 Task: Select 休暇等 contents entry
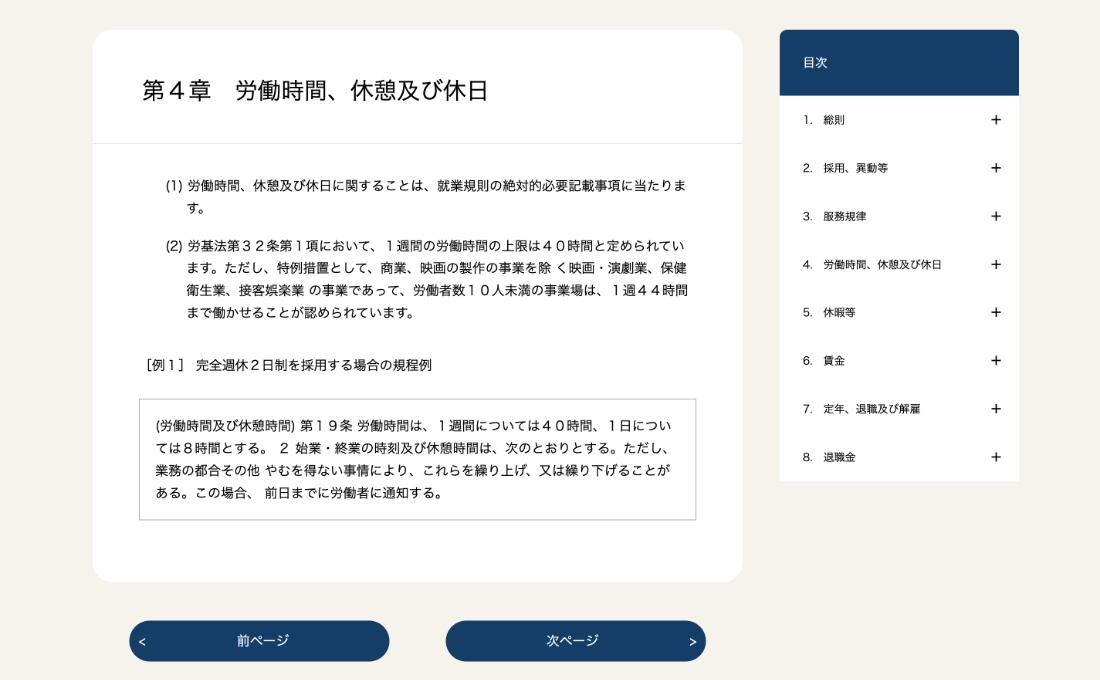838,312
